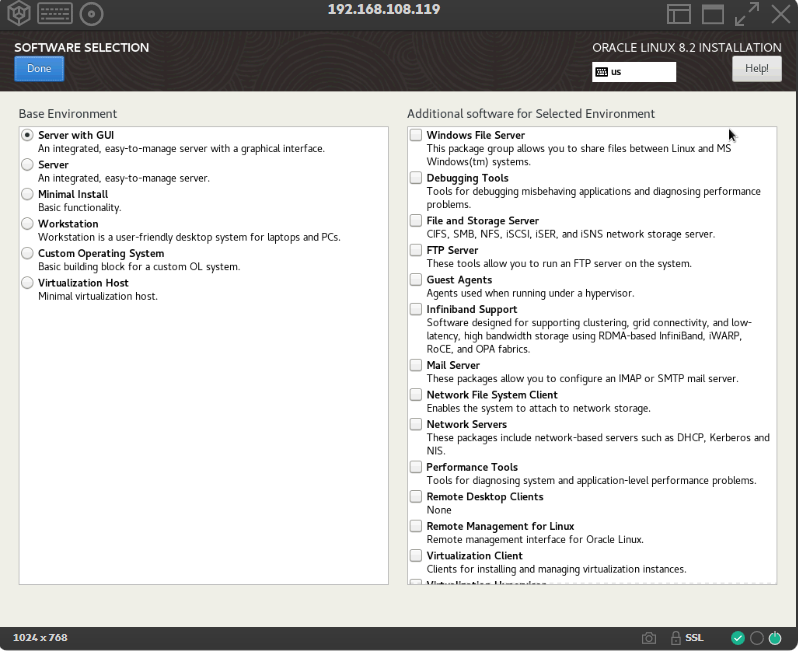The image size is (798, 652).
Task: Enable the Infiniband Support checkbox
Action: (416, 309)
